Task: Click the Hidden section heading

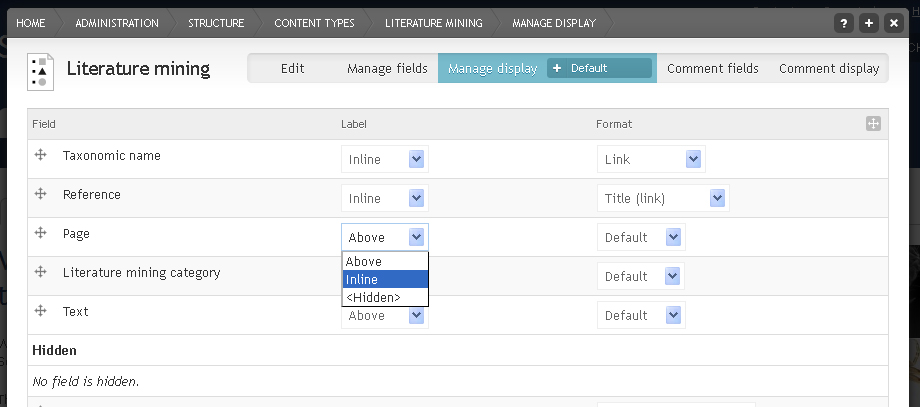Action: click(55, 350)
